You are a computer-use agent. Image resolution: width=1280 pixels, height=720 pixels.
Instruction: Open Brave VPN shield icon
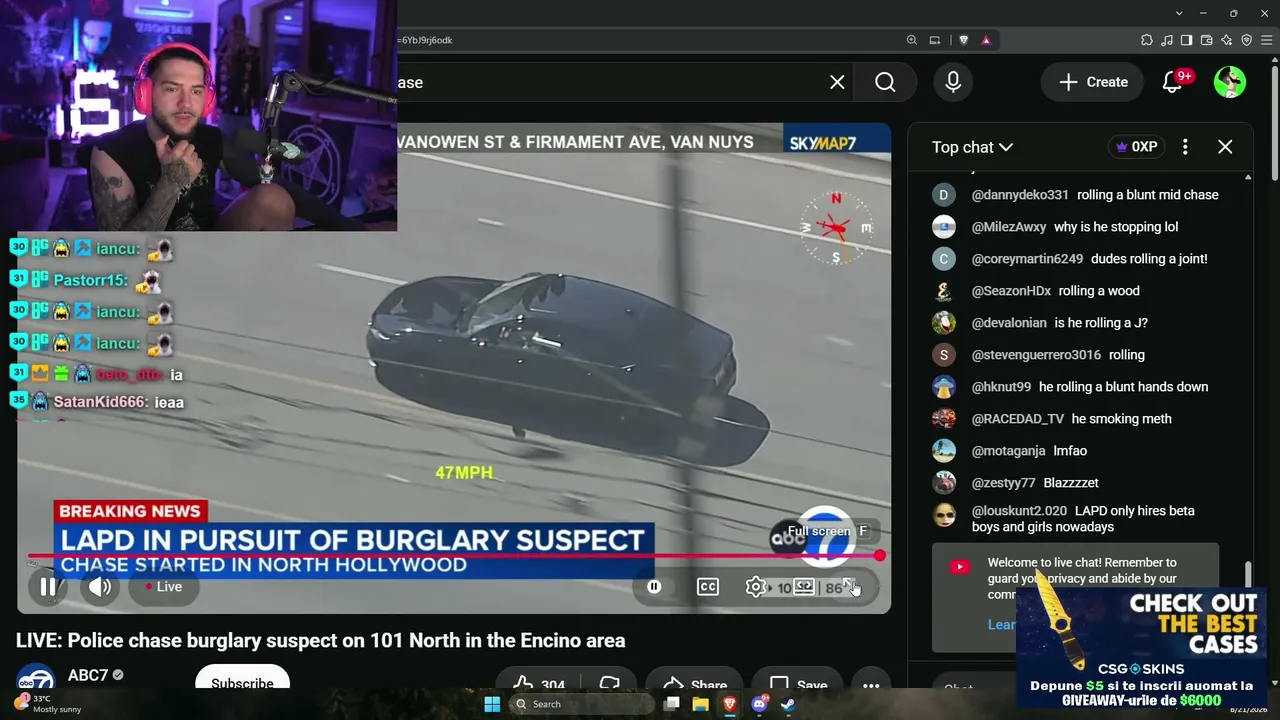(x=1247, y=40)
